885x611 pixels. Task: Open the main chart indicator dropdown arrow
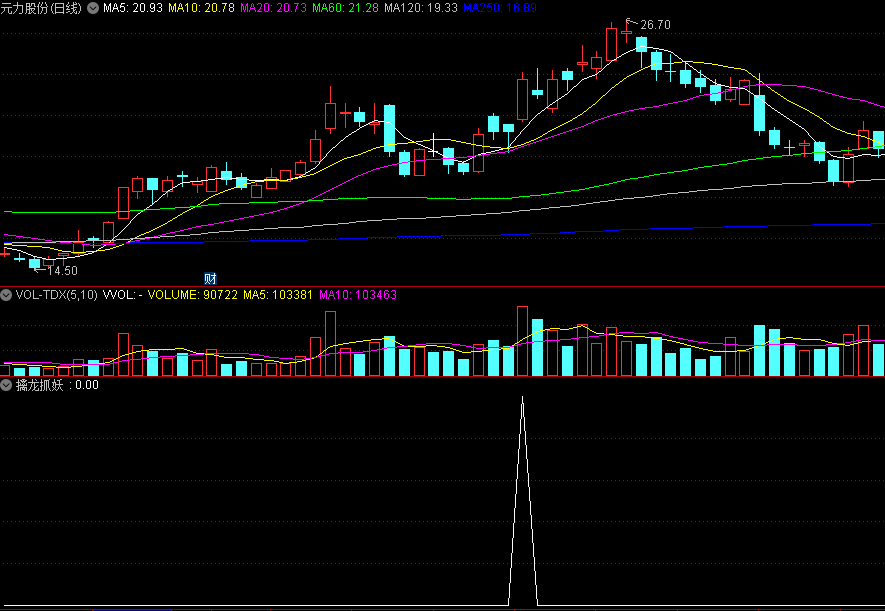pos(93,8)
